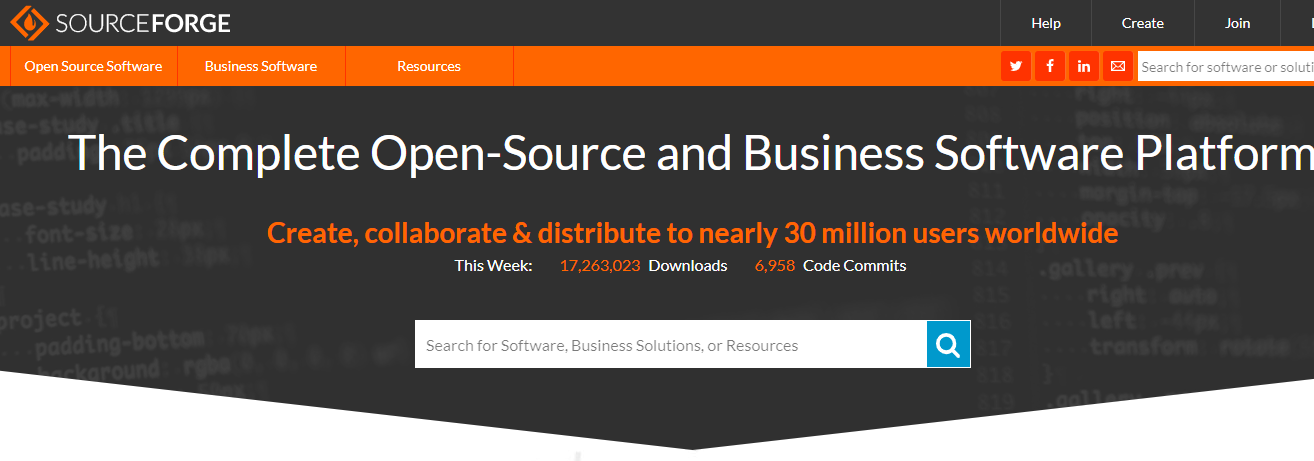Expand the Open Source Software menu
Viewport: 1314px width, 461px height.
tap(93, 66)
